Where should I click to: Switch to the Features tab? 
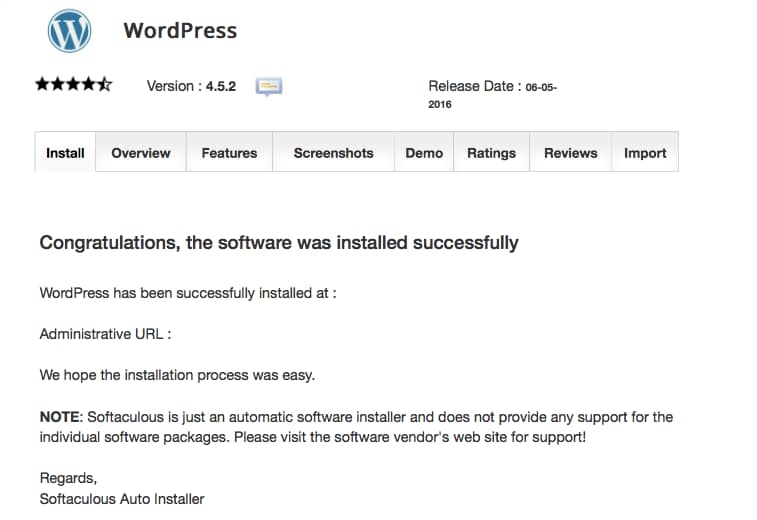(x=229, y=153)
